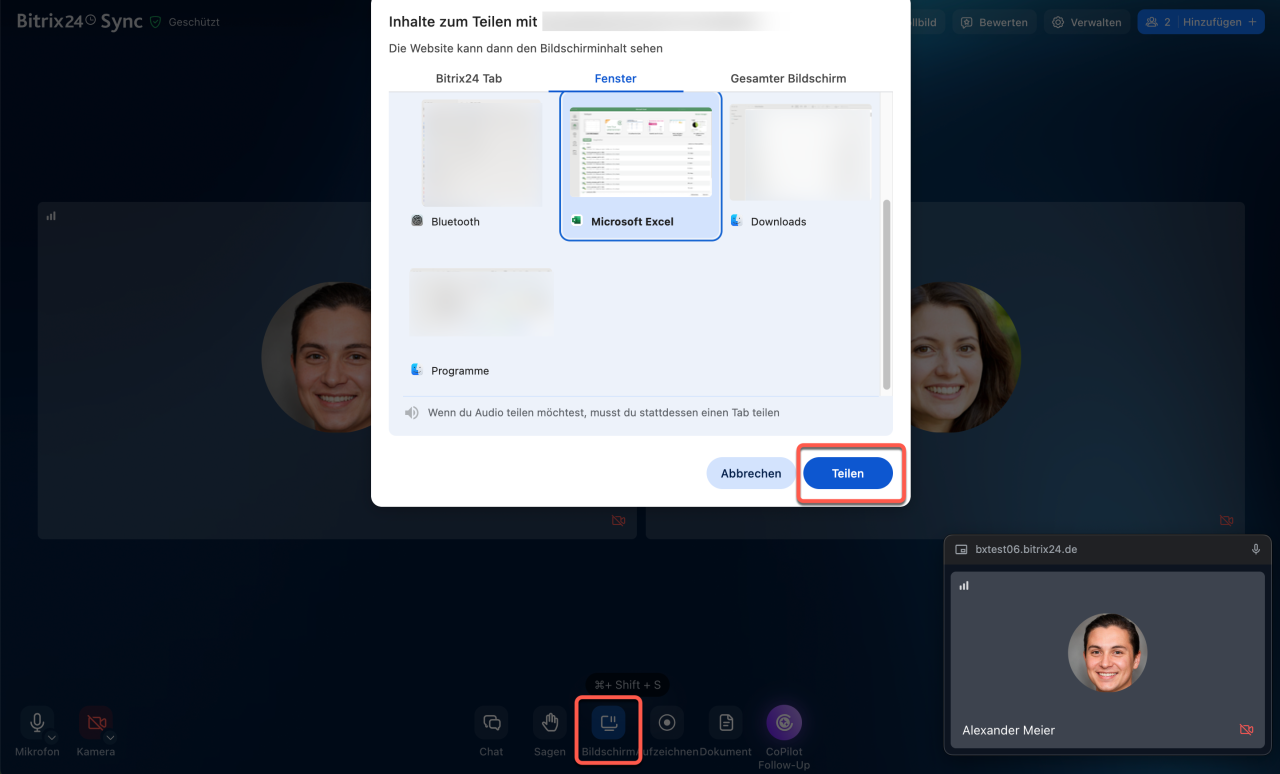Click the text "Die Website kann dann den Bildschirminhalt sehen"
1280x774 pixels.
526,48
